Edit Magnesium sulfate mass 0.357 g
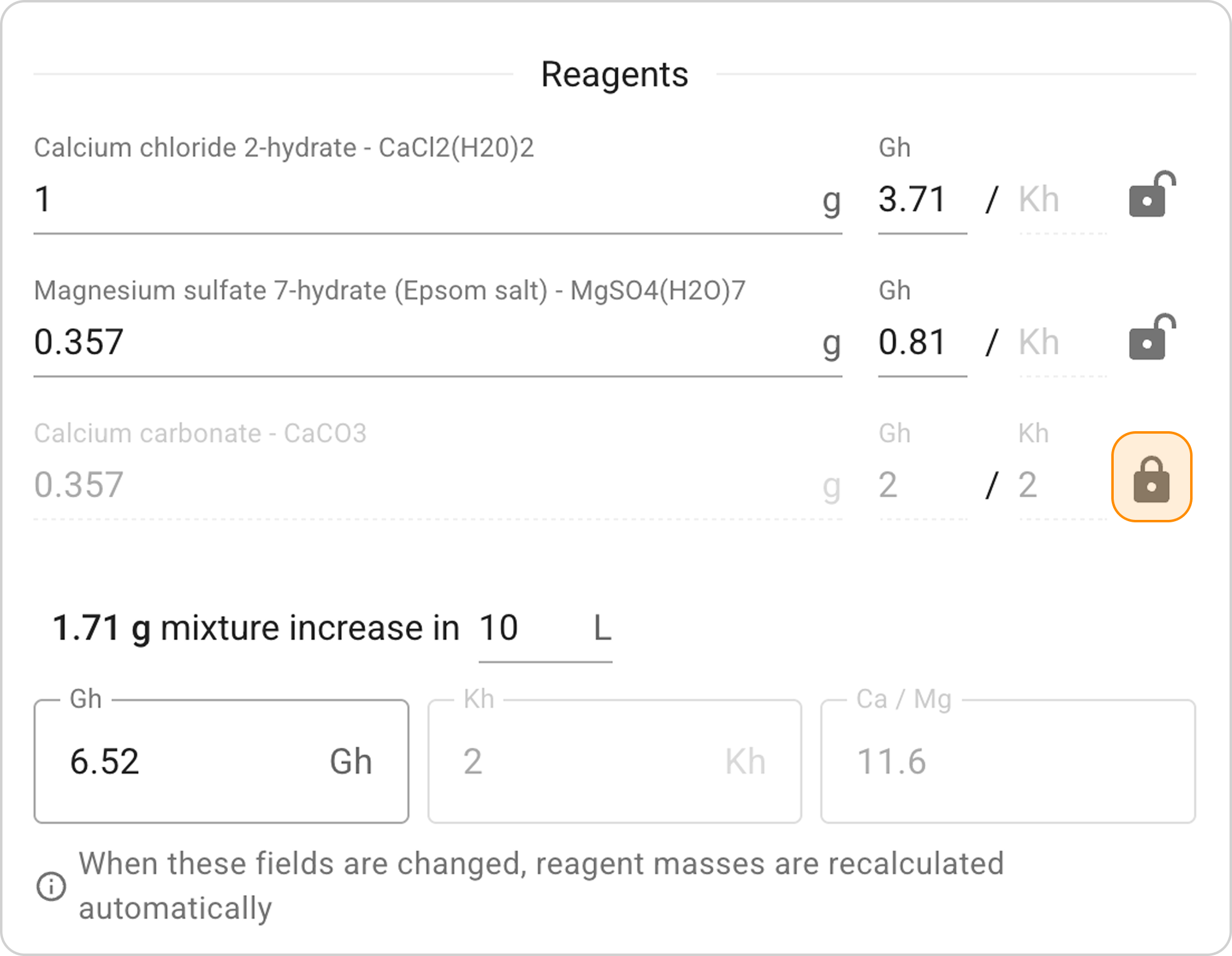Viewport: 1232px width, 956px height. click(x=425, y=342)
